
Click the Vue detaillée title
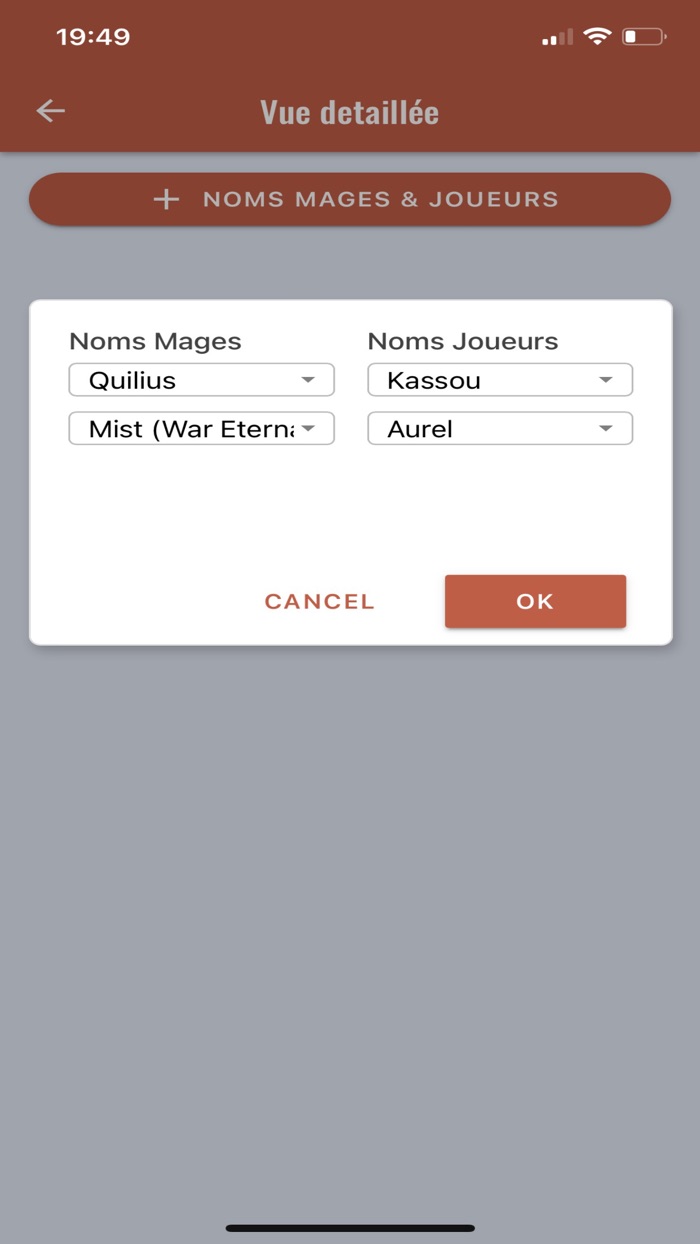349,110
